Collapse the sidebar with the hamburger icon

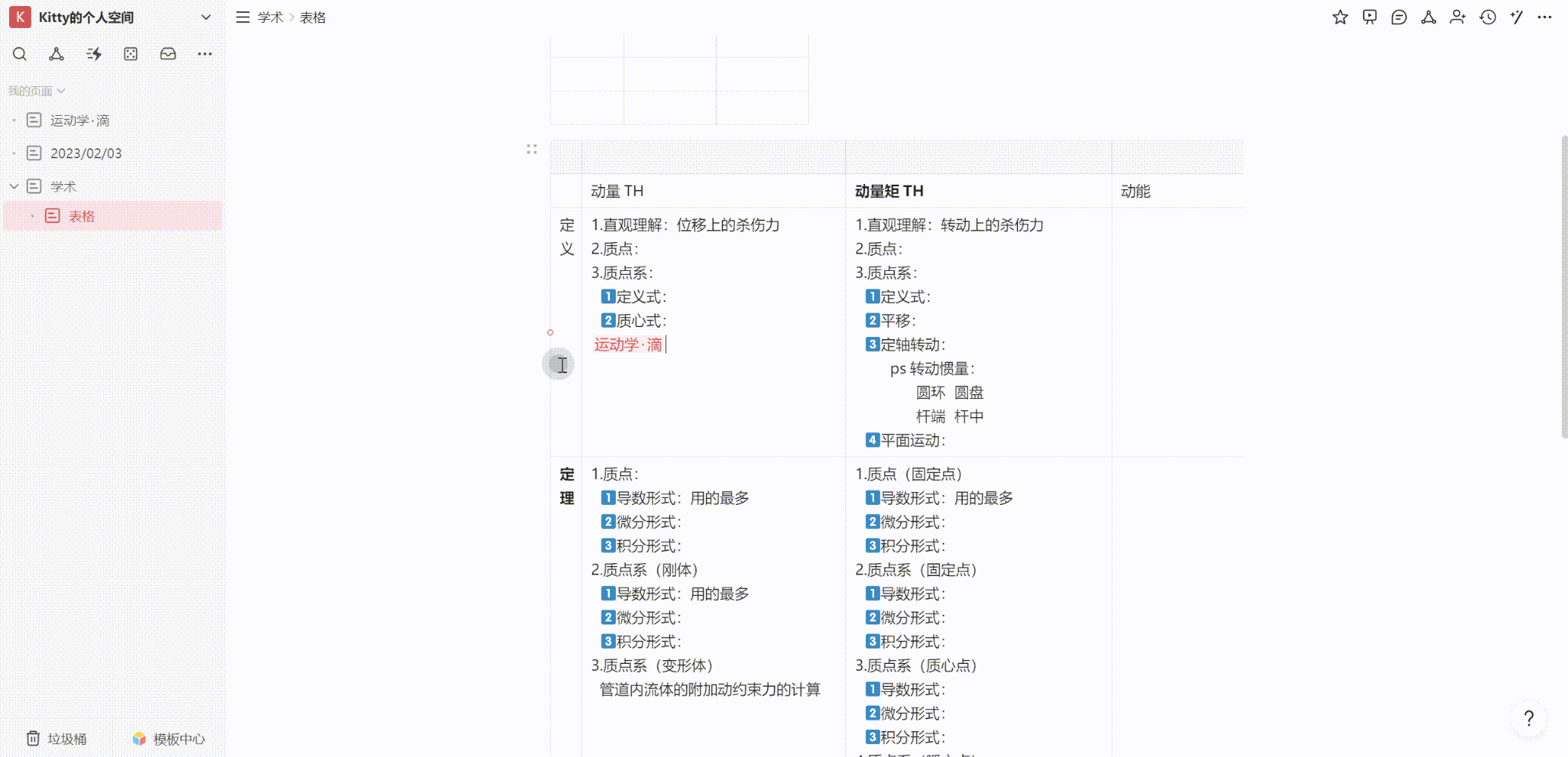coord(242,17)
